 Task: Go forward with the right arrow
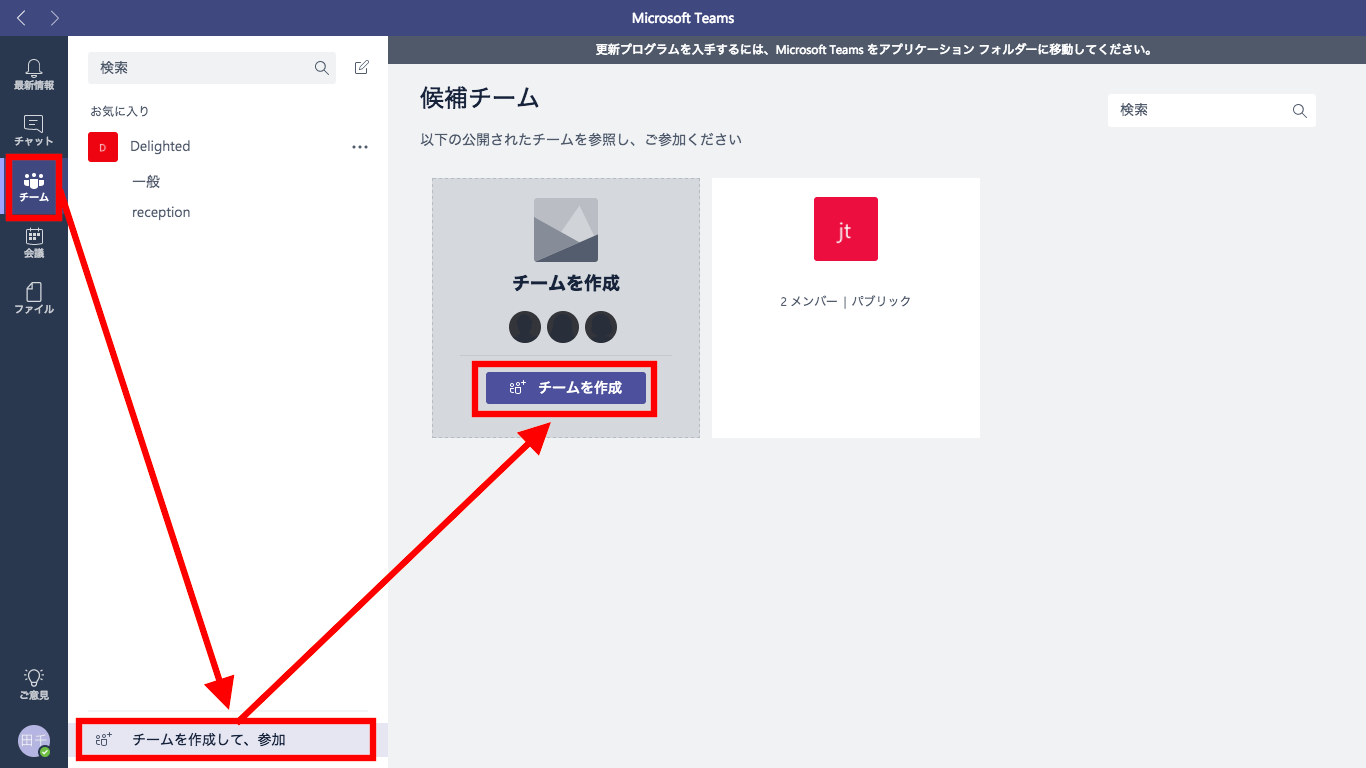(54, 18)
